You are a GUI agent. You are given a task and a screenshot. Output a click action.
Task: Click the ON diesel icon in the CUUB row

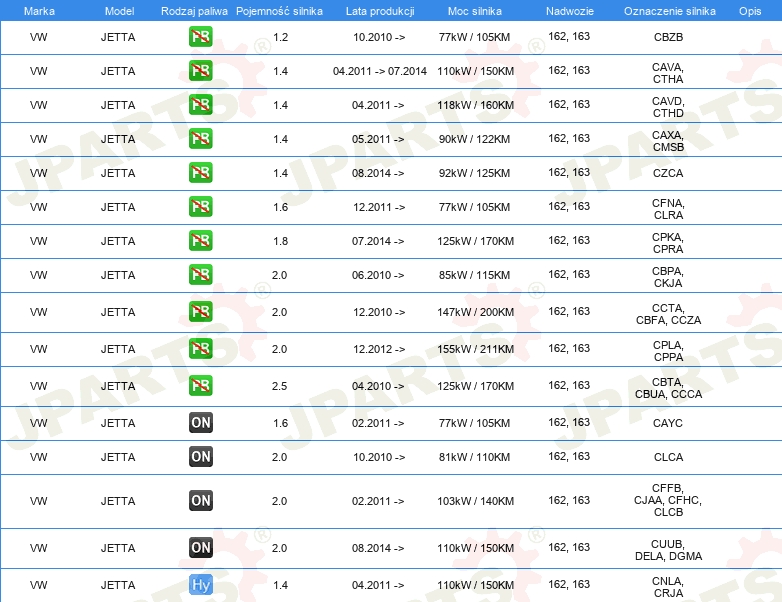[x=200, y=547]
